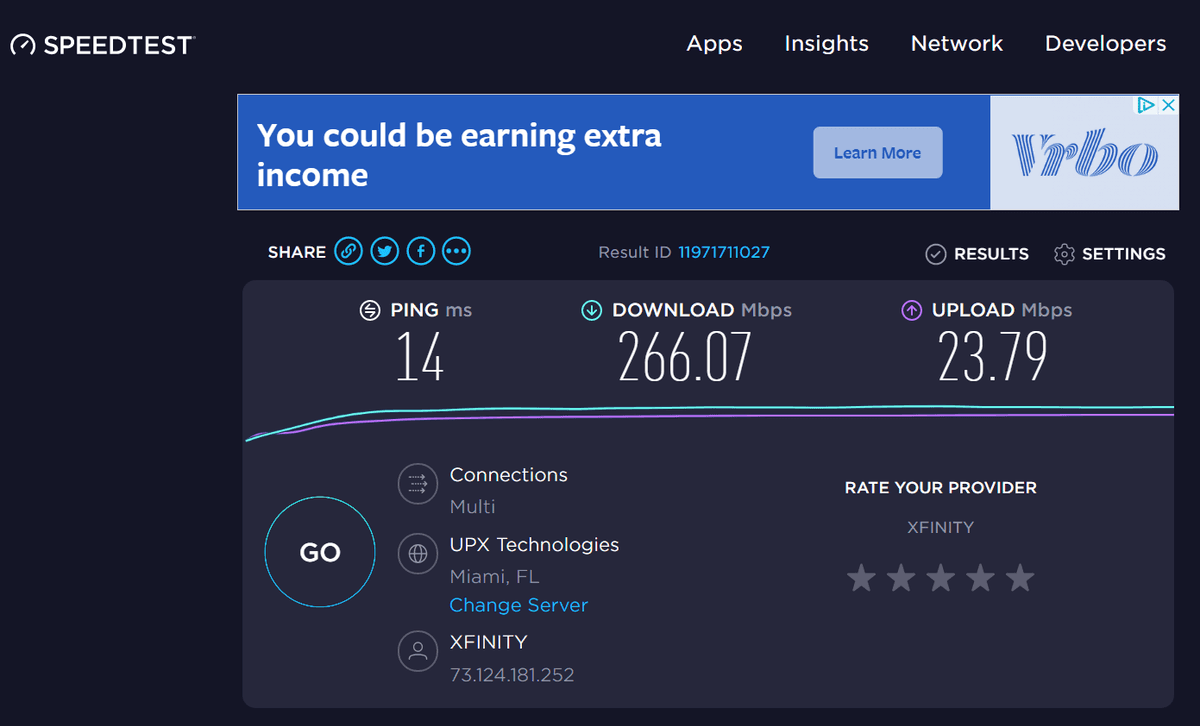Click the IP address 73.124.181.252
1200x726 pixels.
point(512,675)
